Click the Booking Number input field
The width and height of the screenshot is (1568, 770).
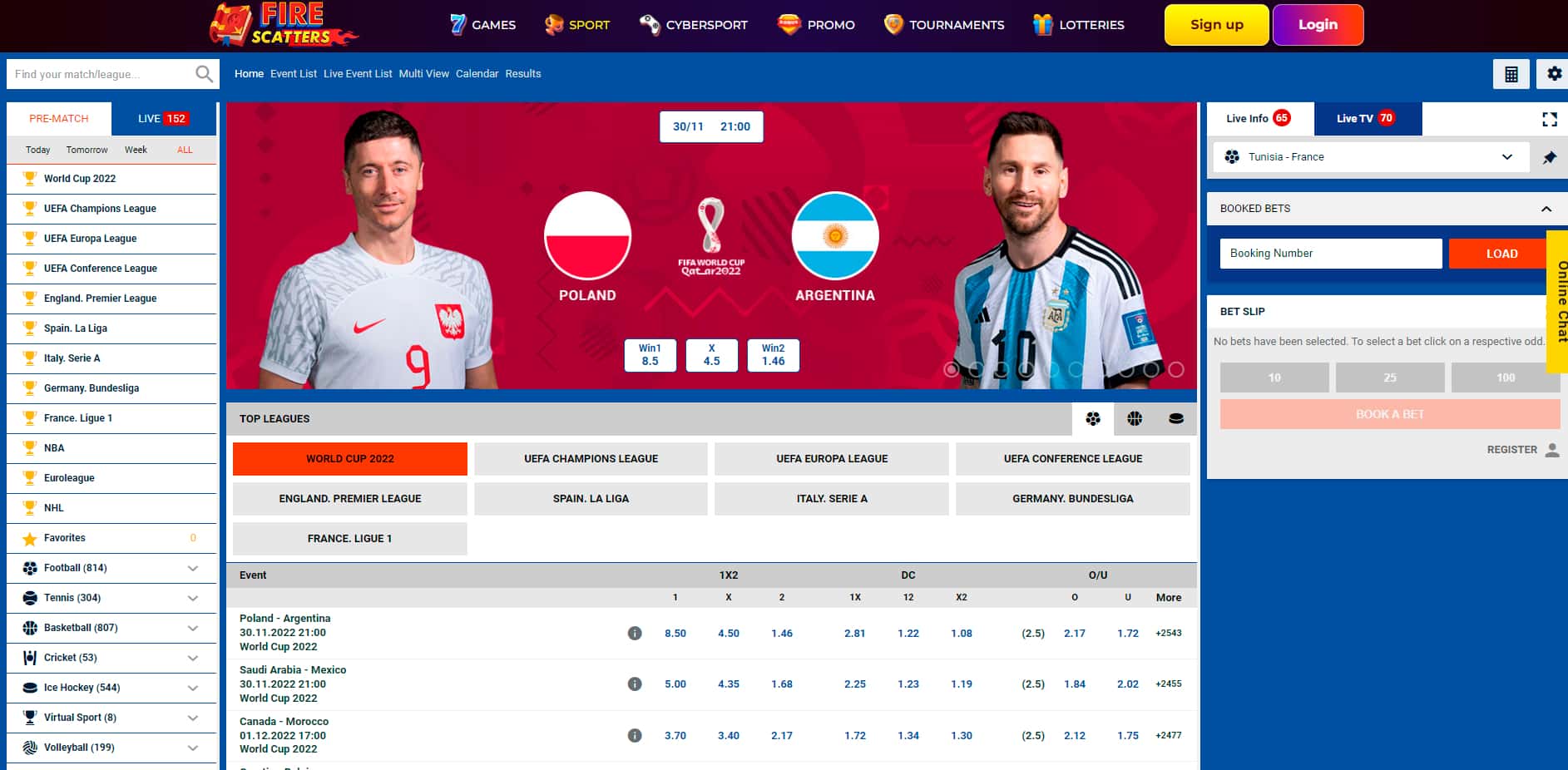click(1331, 254)
